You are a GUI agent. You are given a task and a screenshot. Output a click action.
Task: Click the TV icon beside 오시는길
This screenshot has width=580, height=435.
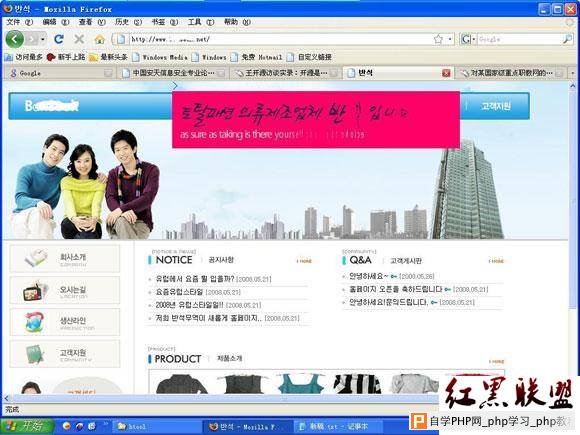[34, 291]
